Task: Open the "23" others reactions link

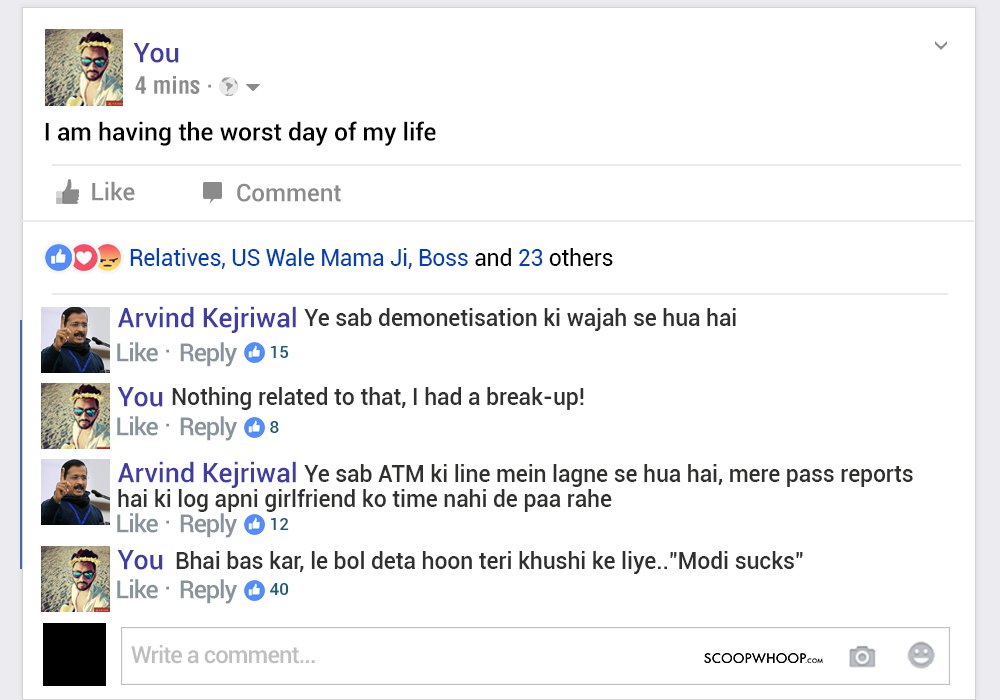Action: pos(530,258)
